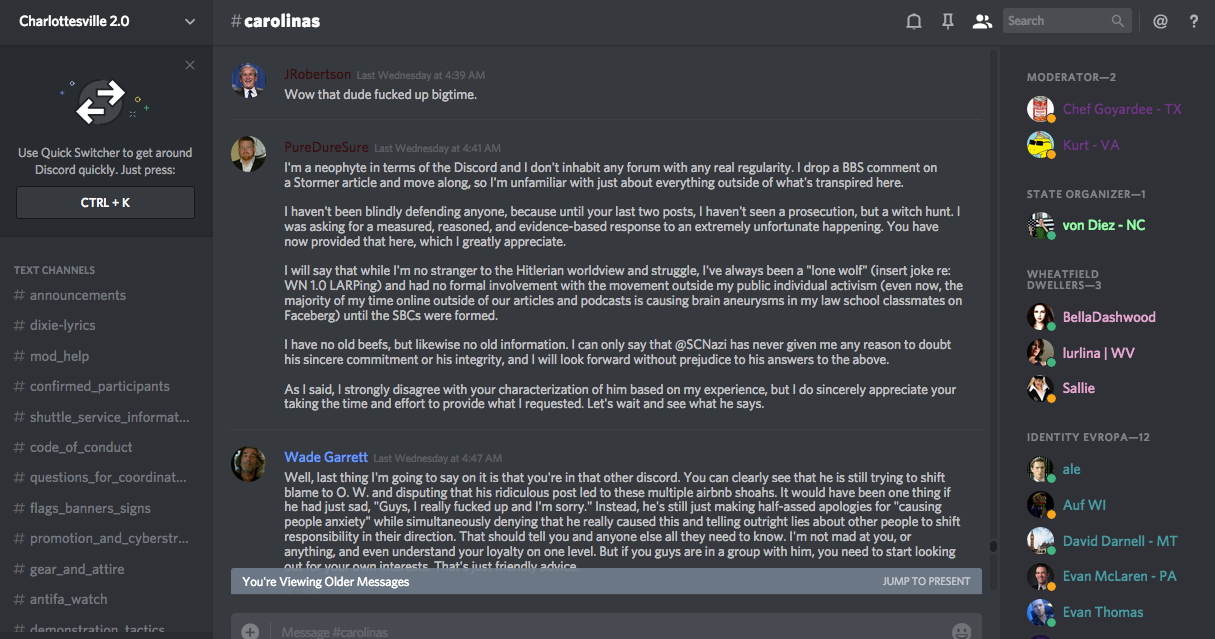Expand the Charlottesville 2.0 server menu
Viewport: 1215px width, 639px height.
190,21
